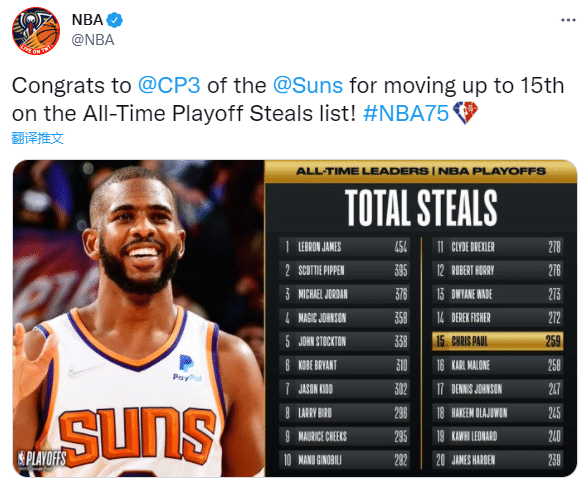Click the #NBA75 hashtag

point(405,113)
